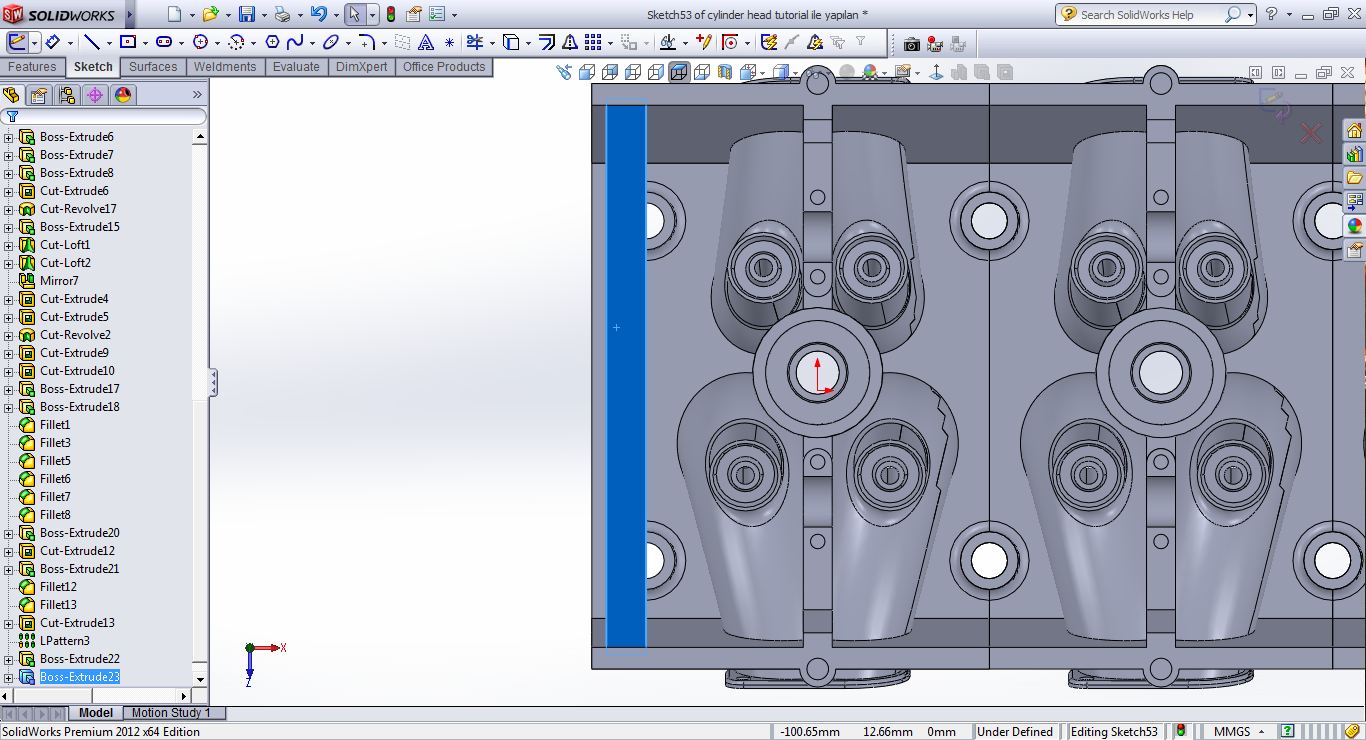Open the DisplayManager panel tab
1366x740 pixels.
coord(123,95)
